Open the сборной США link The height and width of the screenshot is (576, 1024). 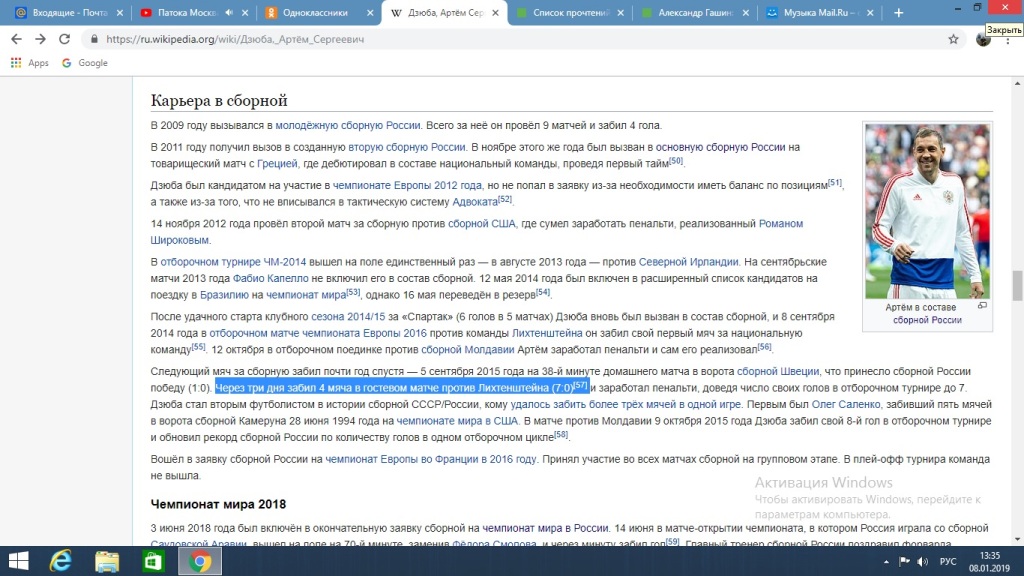tap(481, 223)
